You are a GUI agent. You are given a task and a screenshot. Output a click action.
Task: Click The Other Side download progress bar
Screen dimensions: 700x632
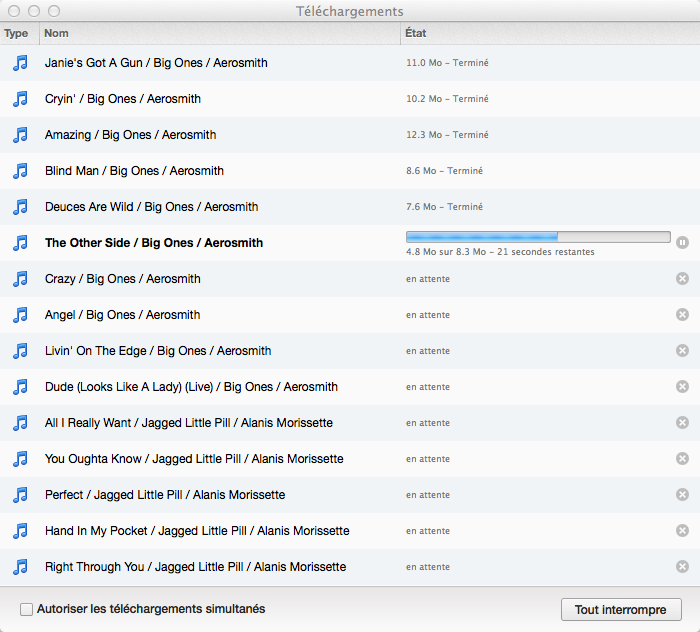pos(538,237)
